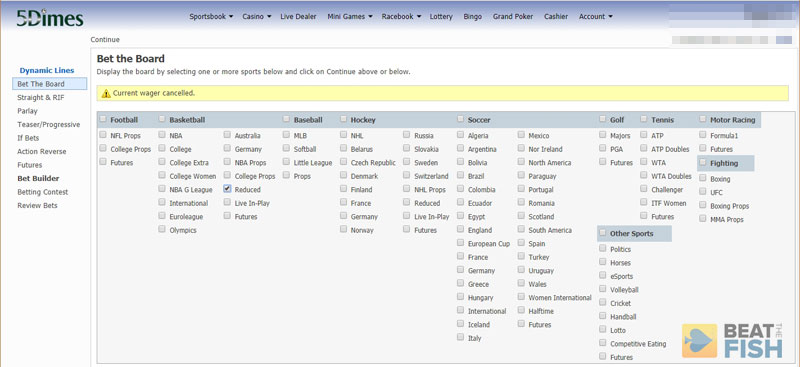
Task: Click the warning icon in wager cancelled banner
Action: [106, 93]
